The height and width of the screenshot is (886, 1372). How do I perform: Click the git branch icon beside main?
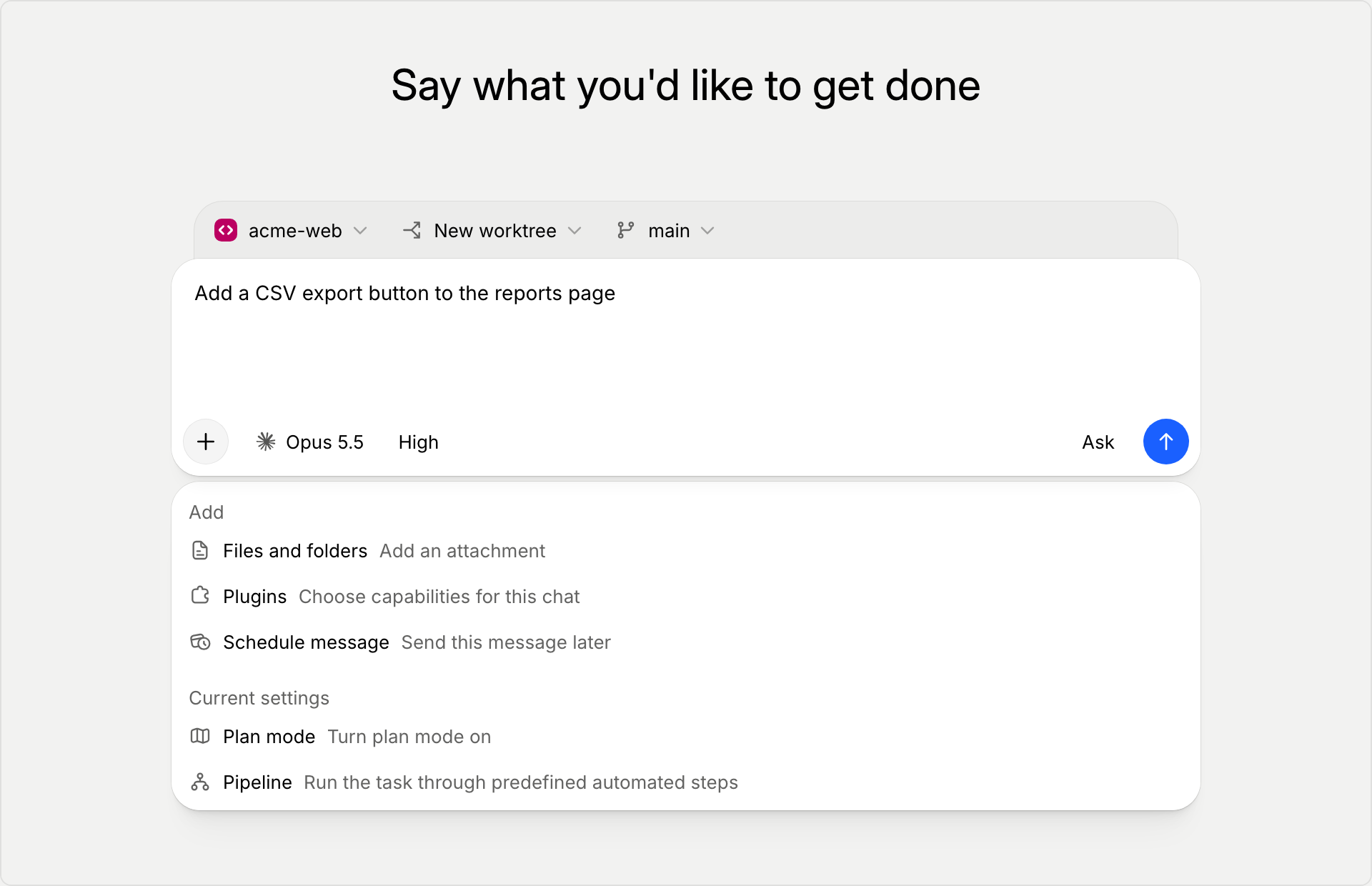(626, 230)
